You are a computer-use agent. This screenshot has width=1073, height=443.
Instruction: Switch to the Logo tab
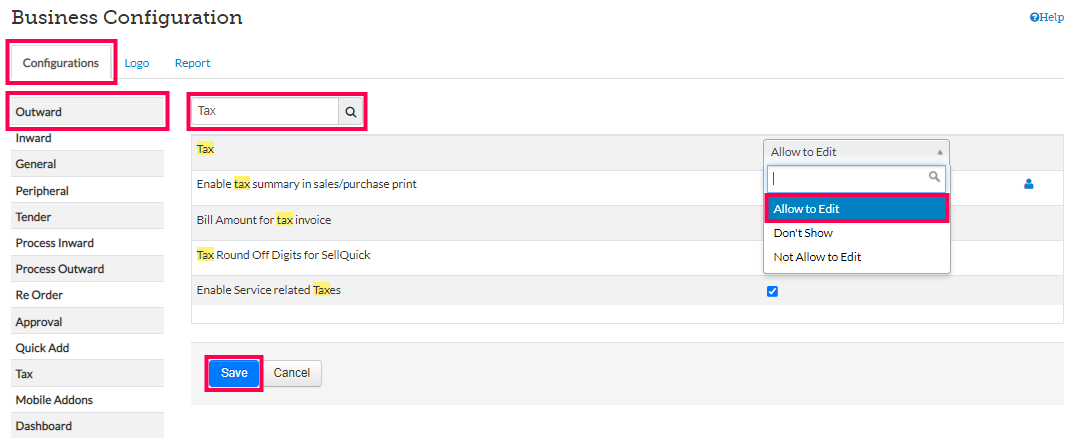(x=137, y=63)
